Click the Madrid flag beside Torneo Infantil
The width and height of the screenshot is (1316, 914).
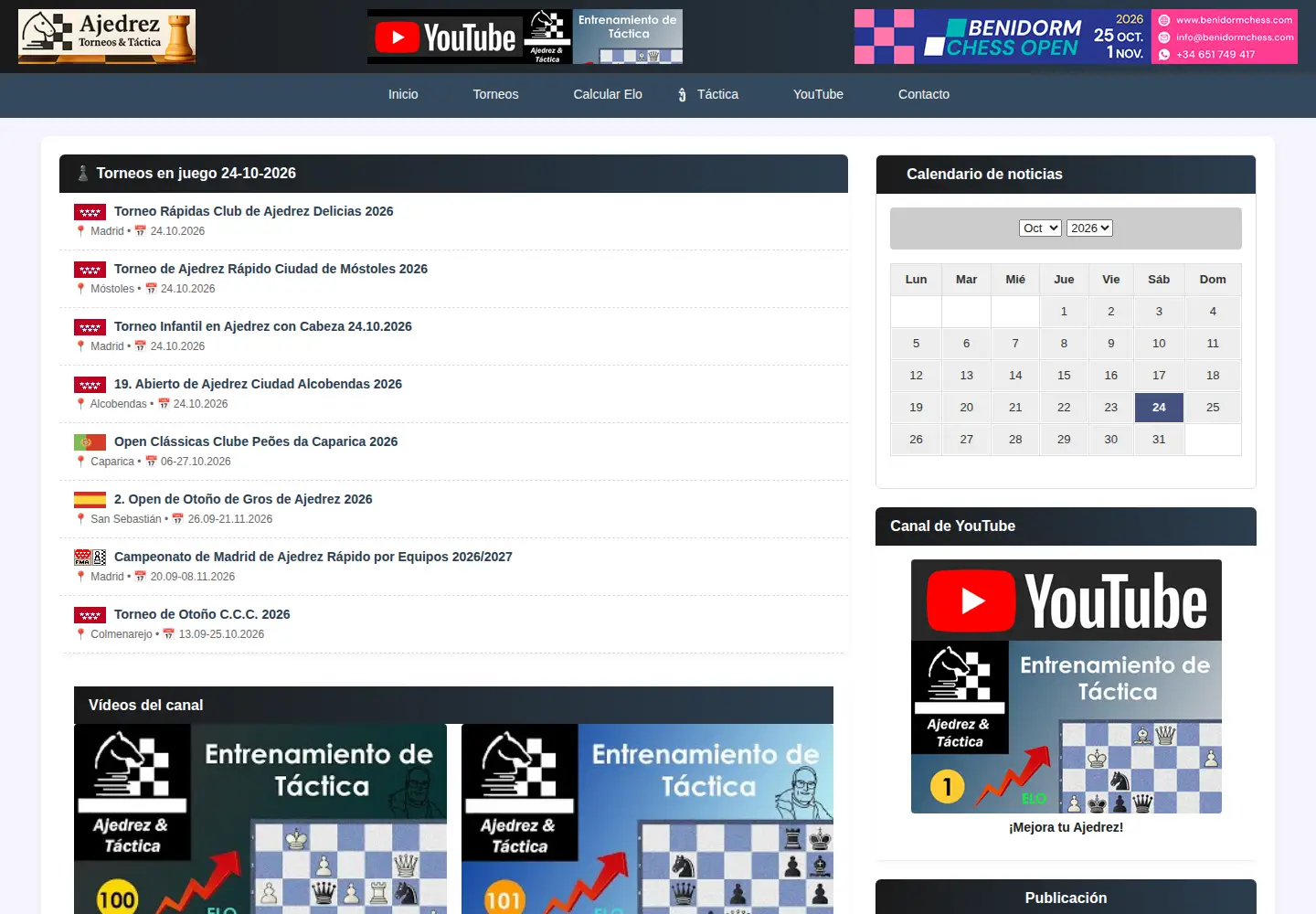tap(90, 327)
